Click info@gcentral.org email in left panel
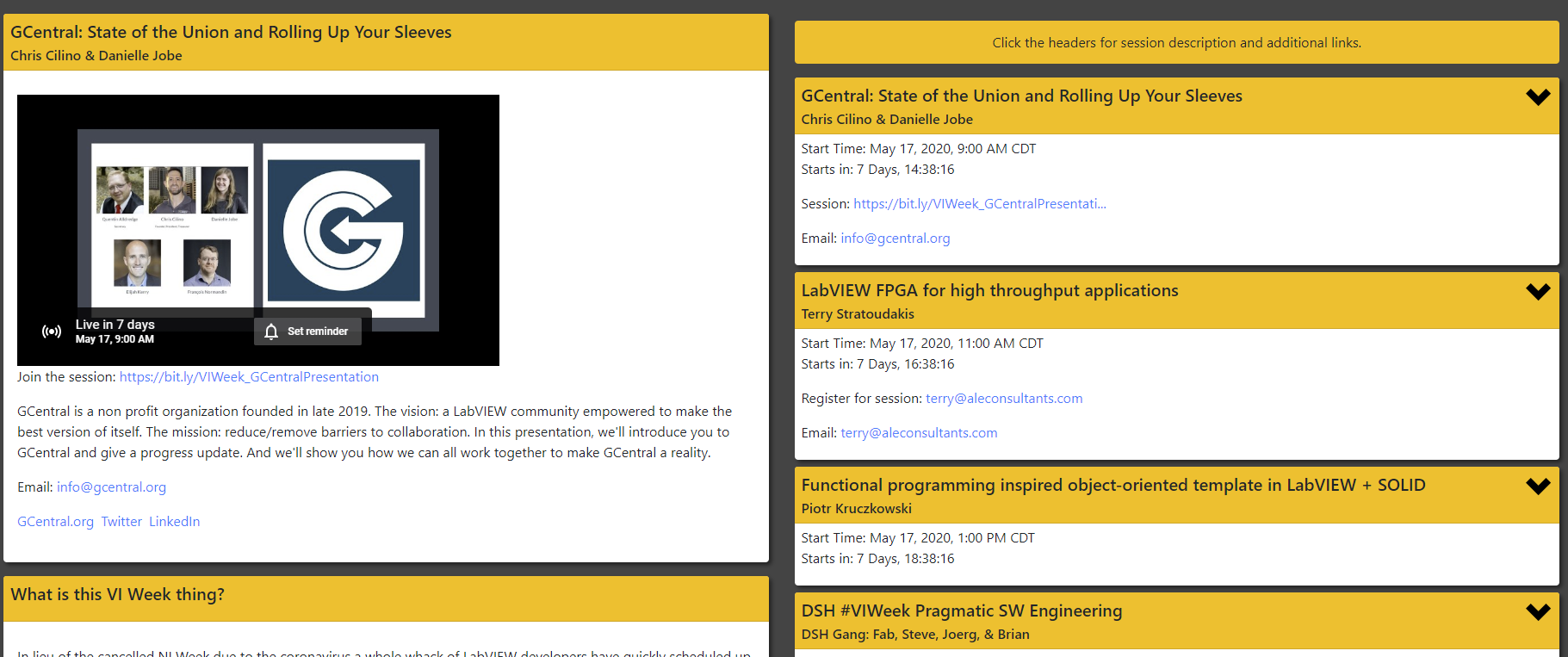Image resolution: width=1568 pixels, height=657 pixels. [x=111, y=487]
